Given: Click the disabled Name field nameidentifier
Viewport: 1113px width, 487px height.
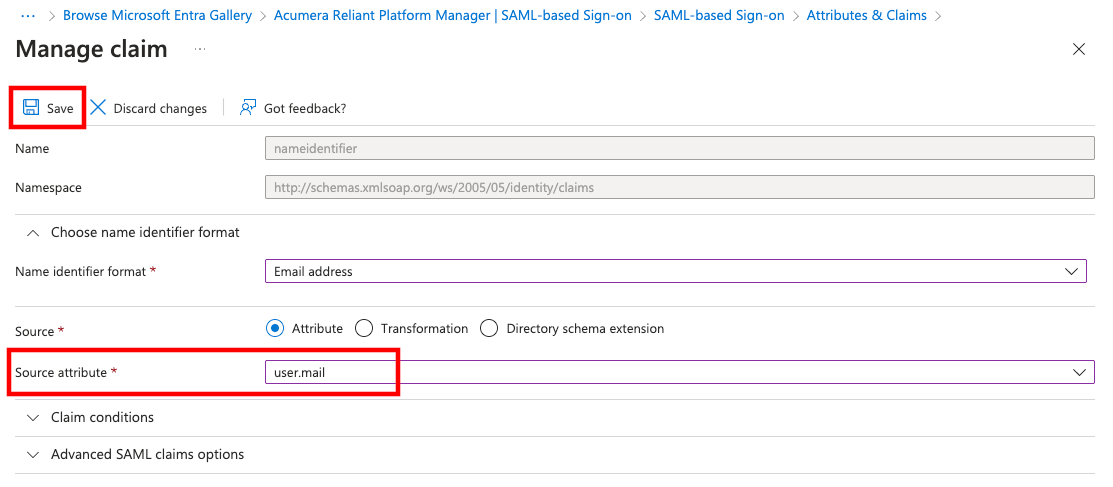Looking at the screenshot, I should point(679,148).
